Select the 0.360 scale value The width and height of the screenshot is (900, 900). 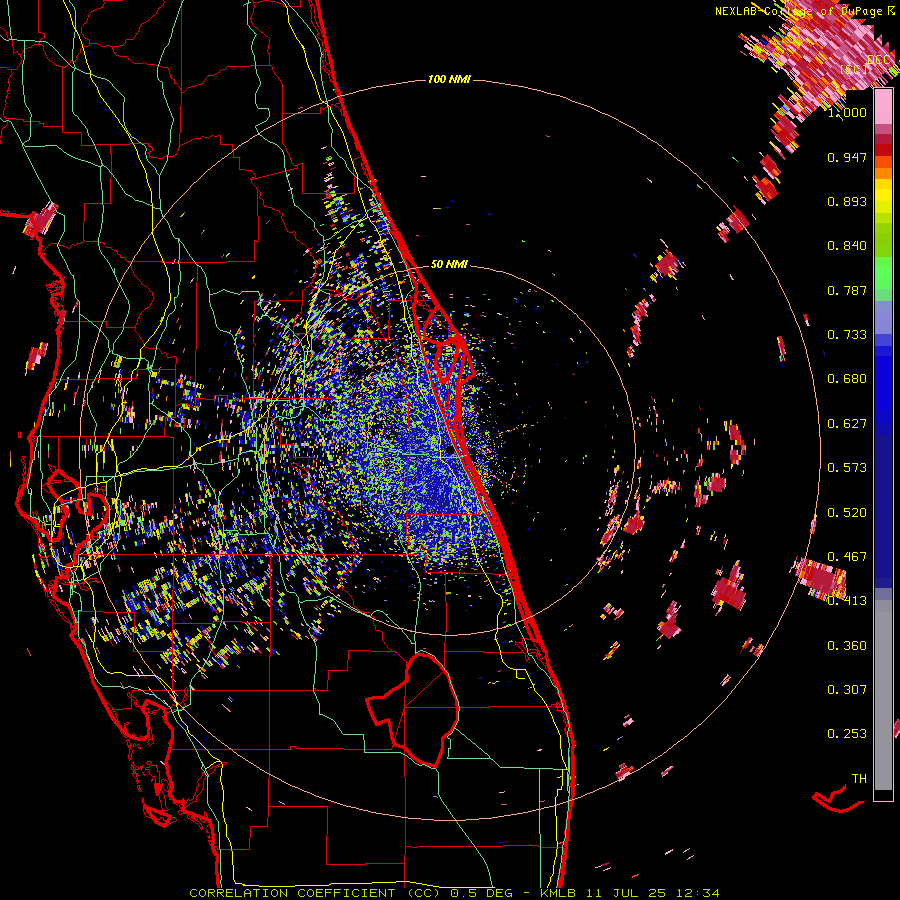(x=847, y=646)
